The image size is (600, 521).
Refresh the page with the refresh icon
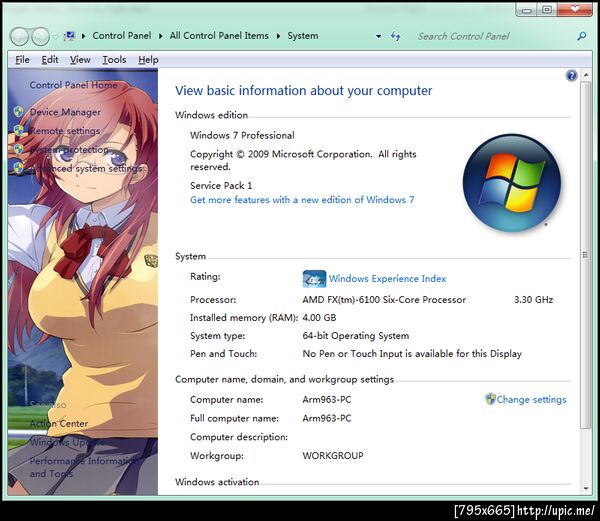point(395,36)
